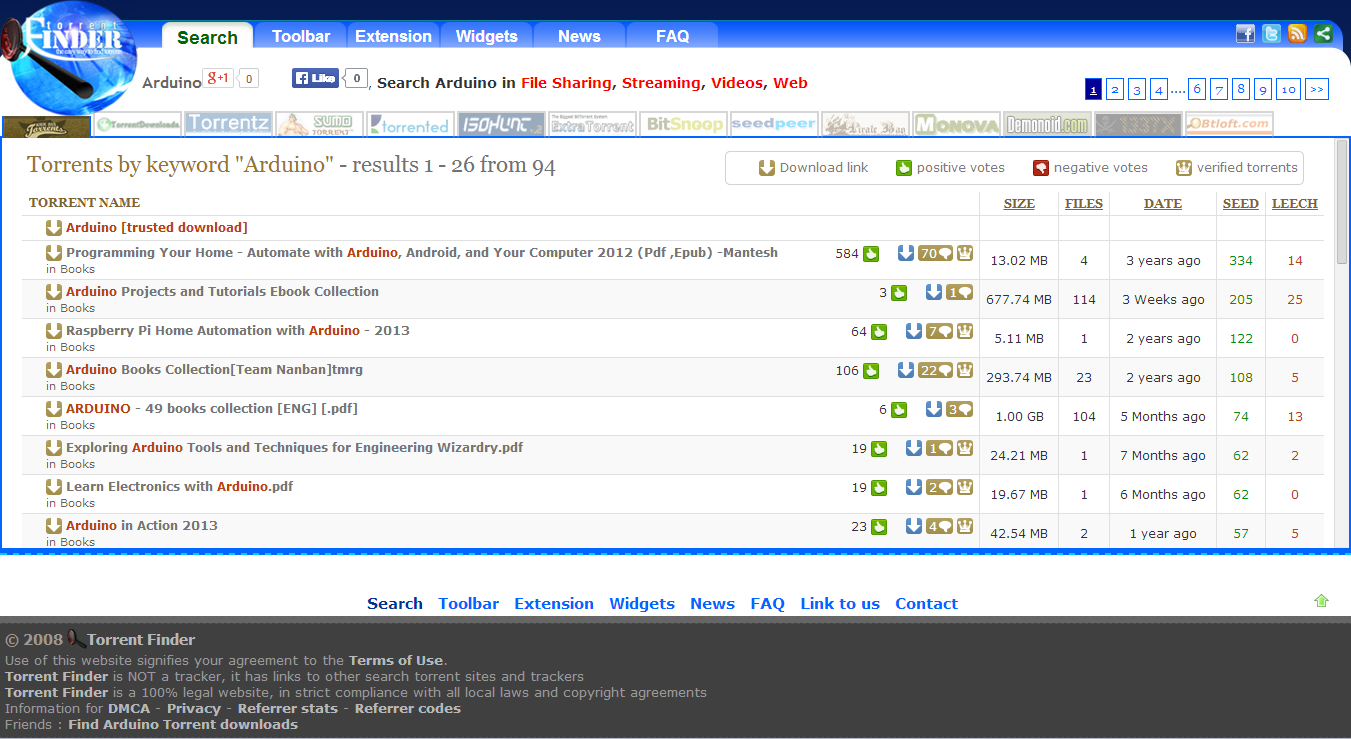Switch to the BTloft.com site tab
Viewport: 1351px width, 739px height.
[1230, 124]
